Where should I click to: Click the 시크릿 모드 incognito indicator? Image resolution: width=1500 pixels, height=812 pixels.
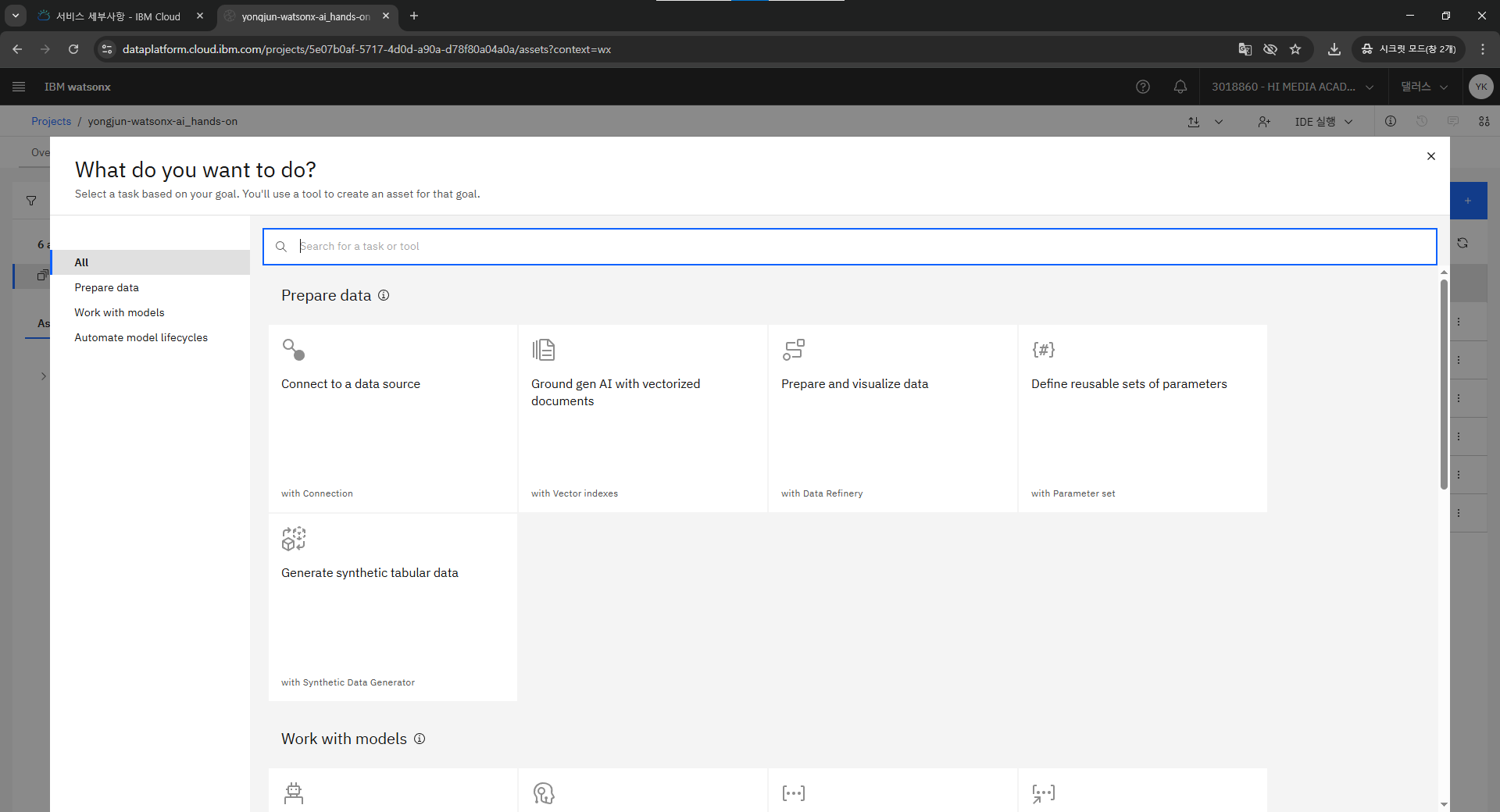click(x=1409, y=49)
